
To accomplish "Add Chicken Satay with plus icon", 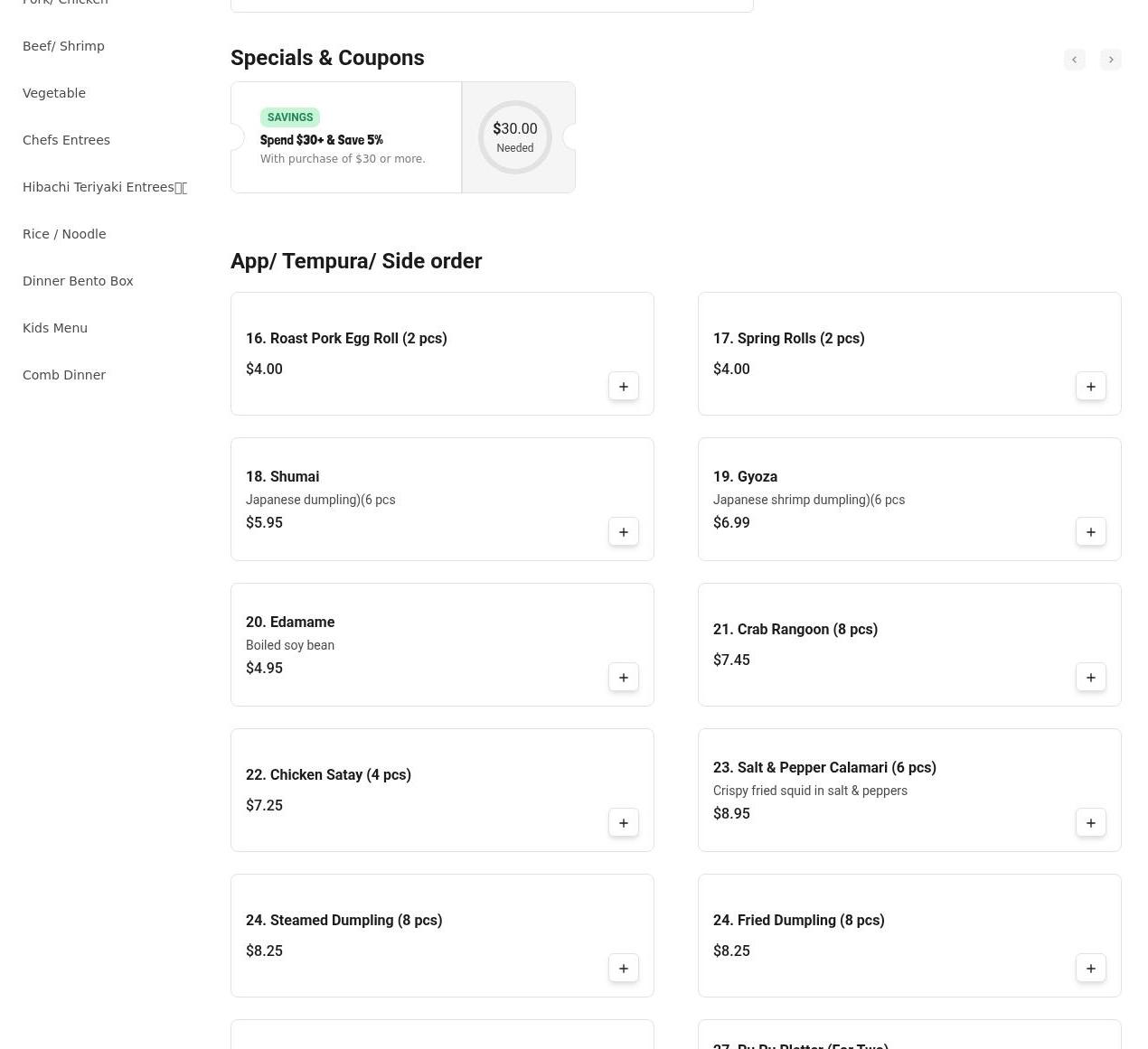I will [x=623, y=823].
